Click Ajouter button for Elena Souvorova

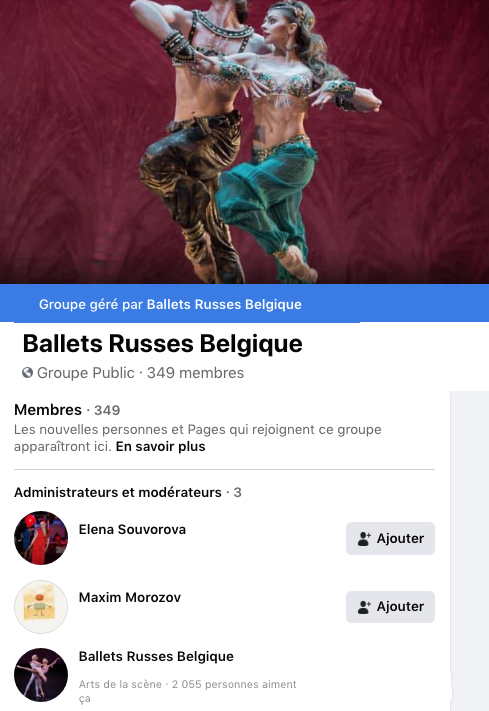[x=390, y=538]
